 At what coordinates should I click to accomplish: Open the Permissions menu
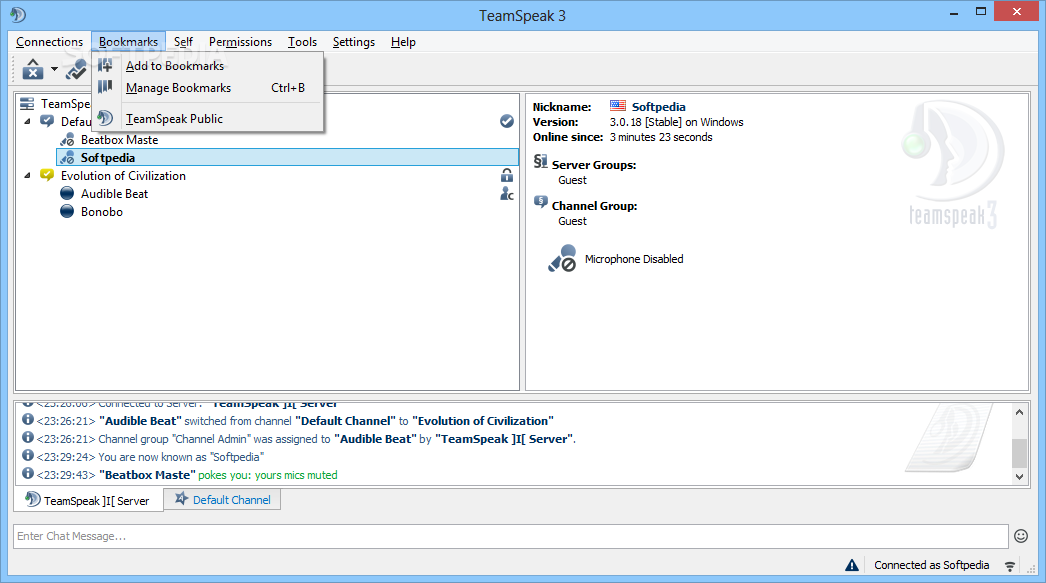240,41
